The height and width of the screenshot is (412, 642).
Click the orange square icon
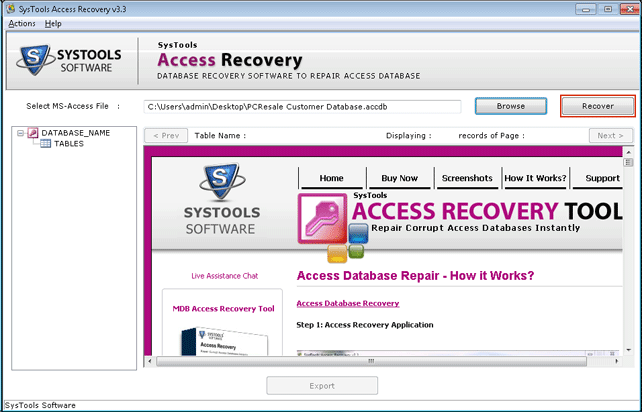pyautogui.click(x=337, y=254)
